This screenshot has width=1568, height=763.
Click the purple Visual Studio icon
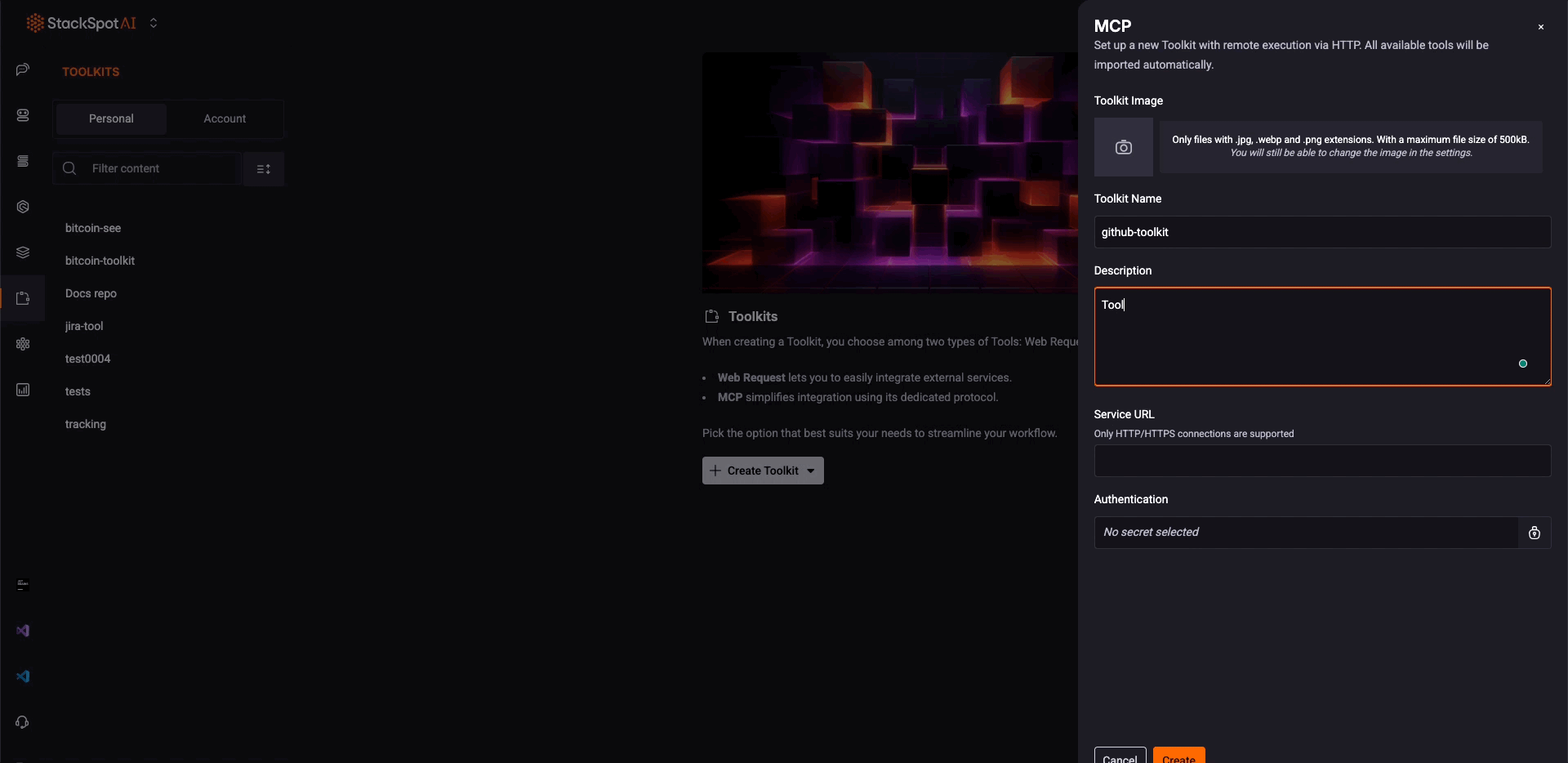(23, 631)
